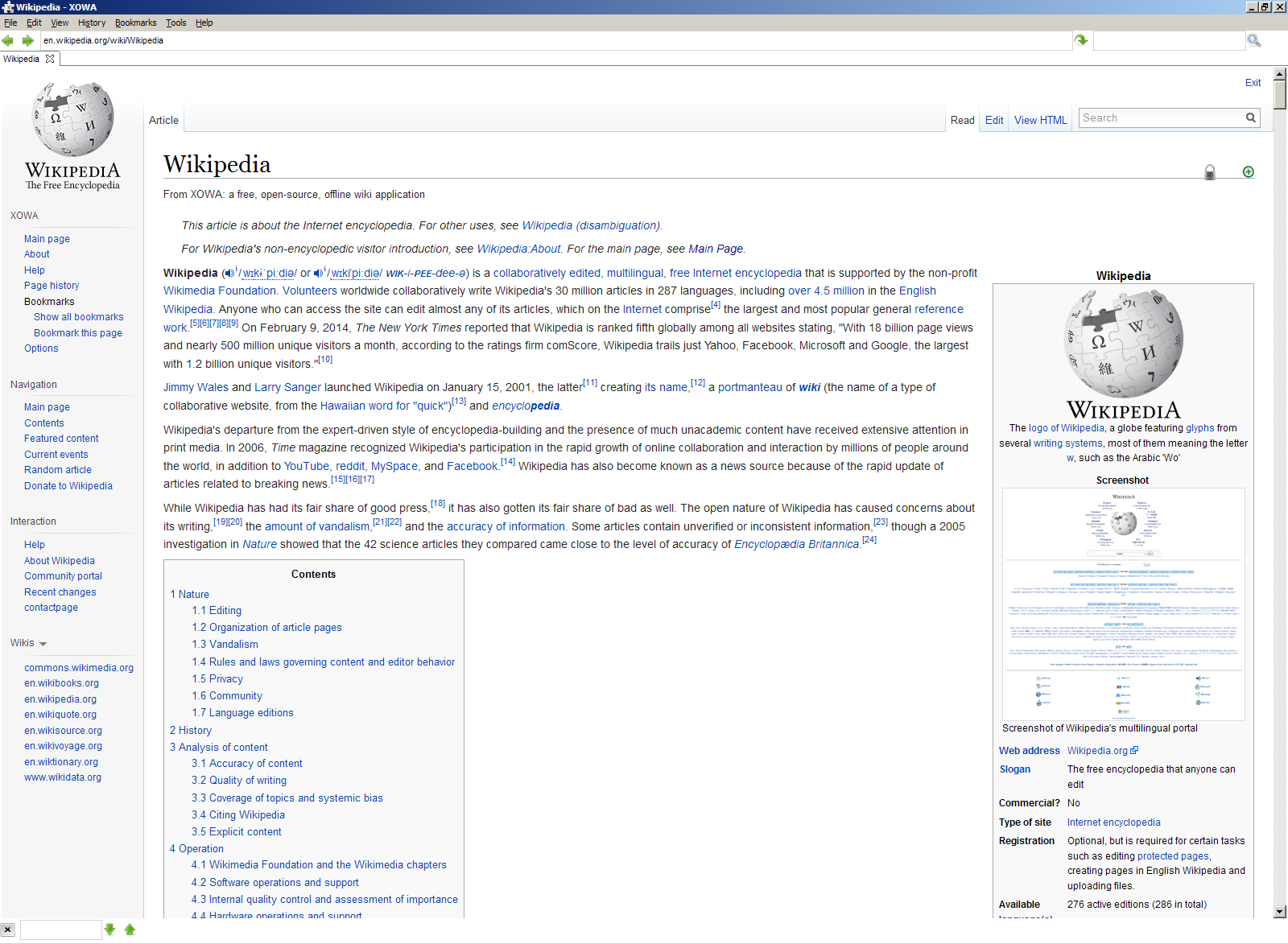Click find-previous green up arrow
The image size is (1288, 944).
130,930
